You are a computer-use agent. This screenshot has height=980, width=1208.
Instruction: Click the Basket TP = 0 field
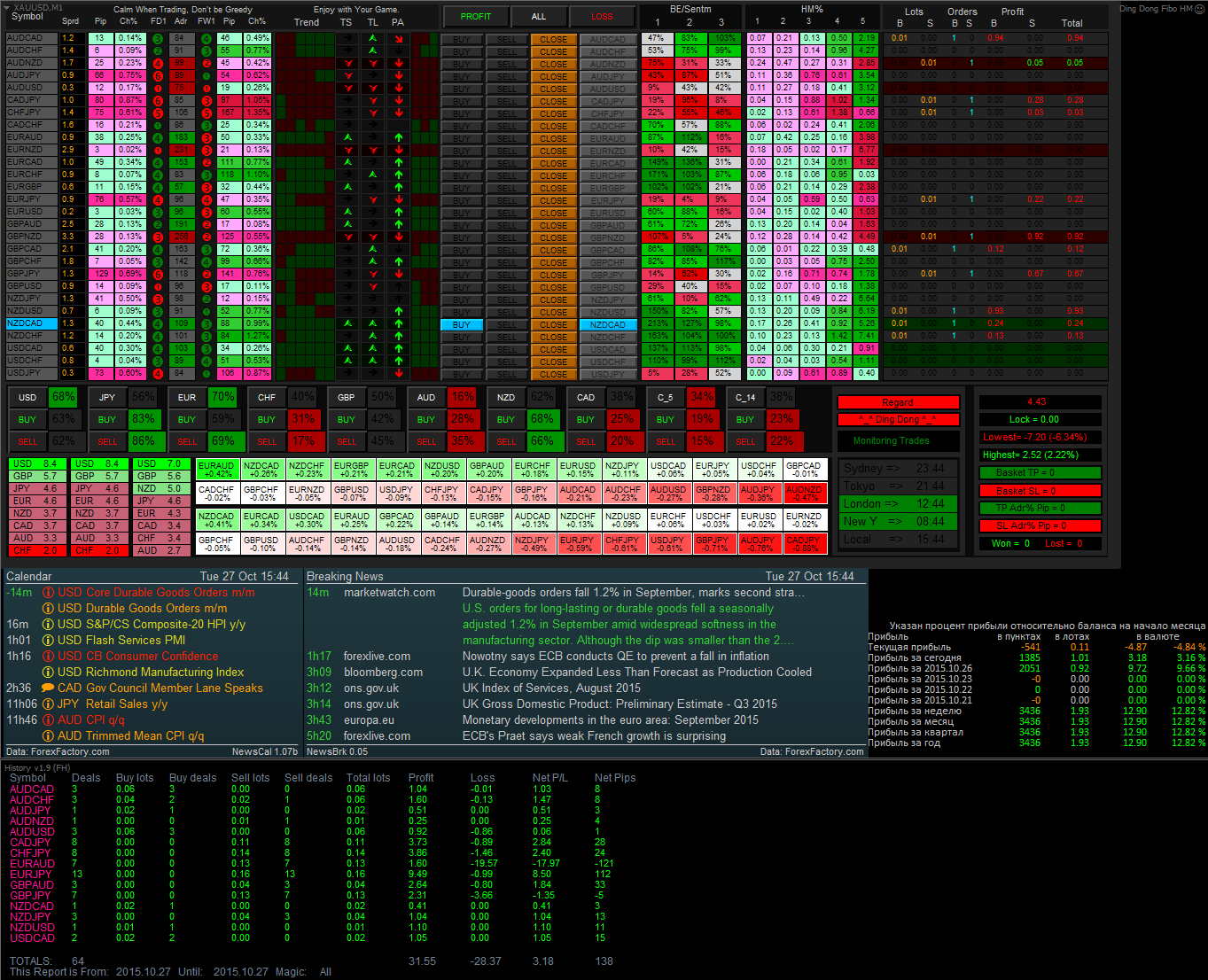point(1041,473)
